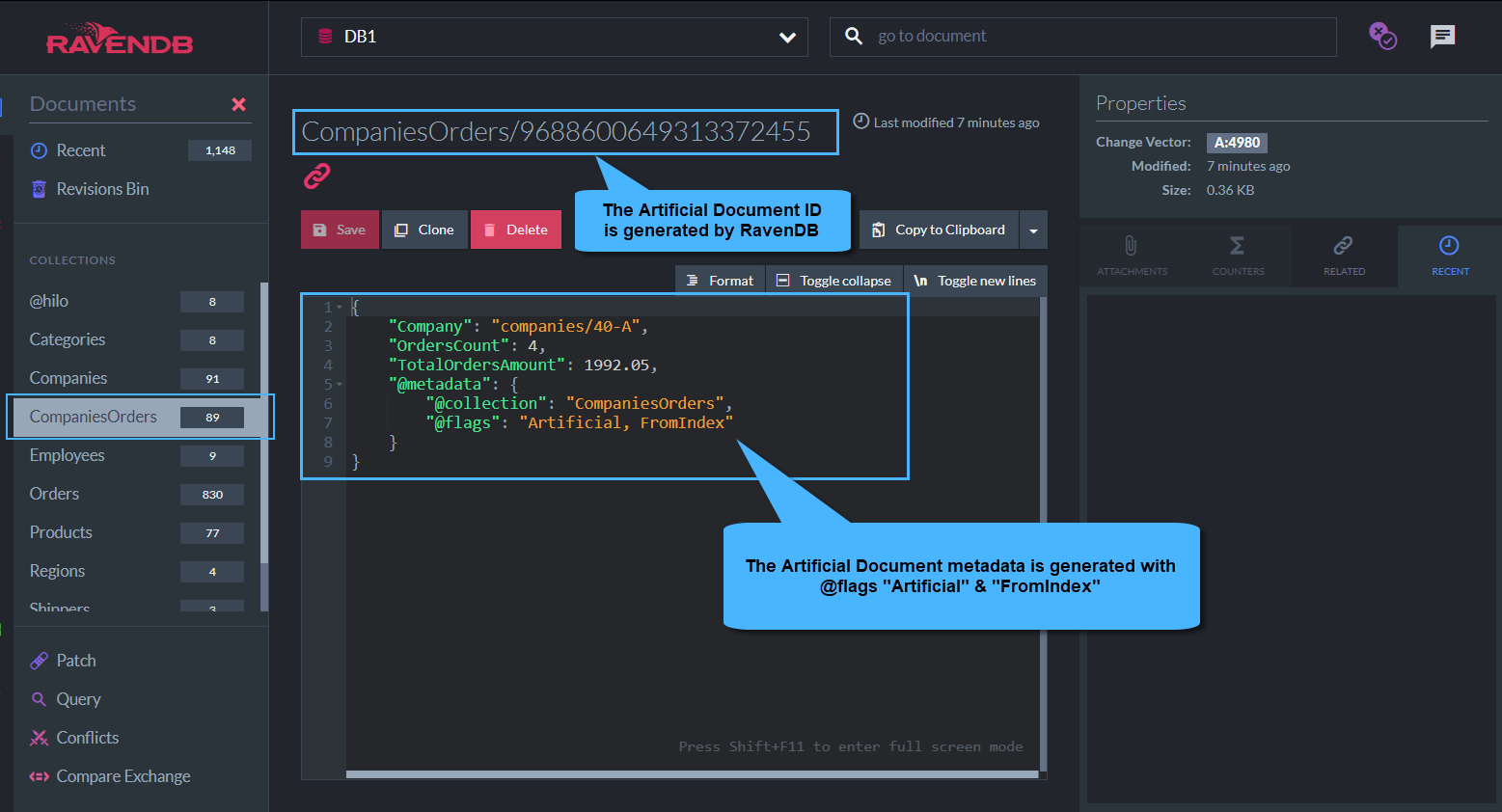Image resolution: width=1502 pixels, height=812 pixels.
Task: Close the Documents side panel
Action: [x=238, y=104]
